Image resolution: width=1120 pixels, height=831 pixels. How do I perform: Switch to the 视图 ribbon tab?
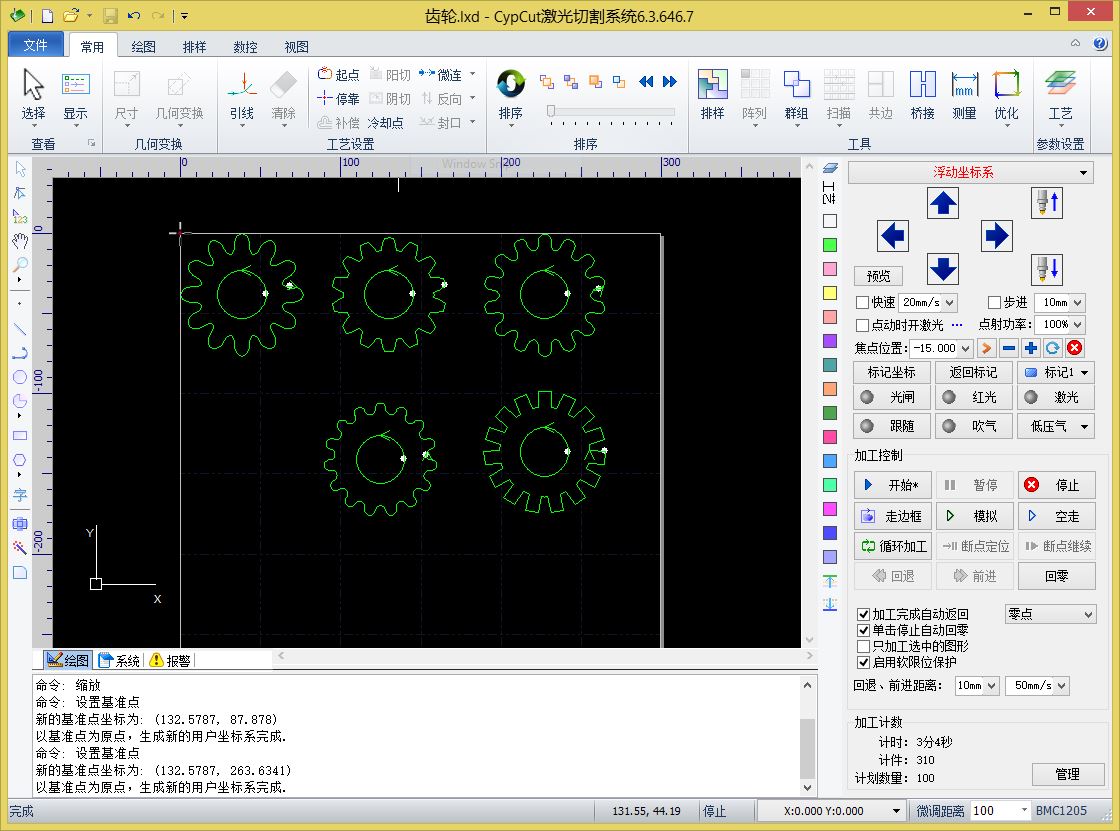tap(296, 46)
